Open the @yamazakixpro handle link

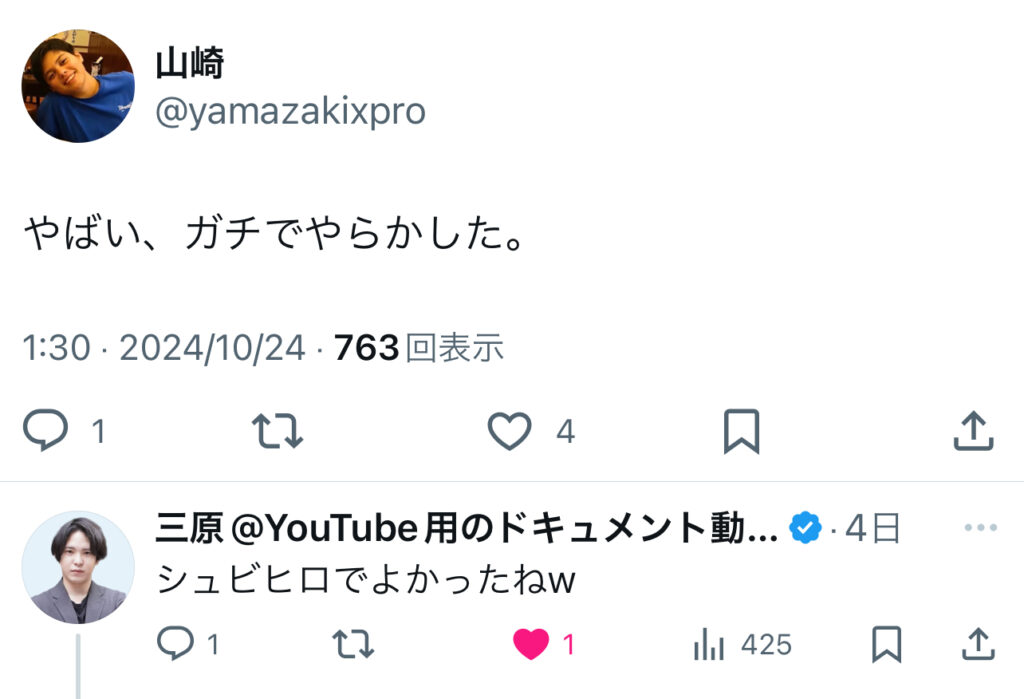tap(290, 112)
